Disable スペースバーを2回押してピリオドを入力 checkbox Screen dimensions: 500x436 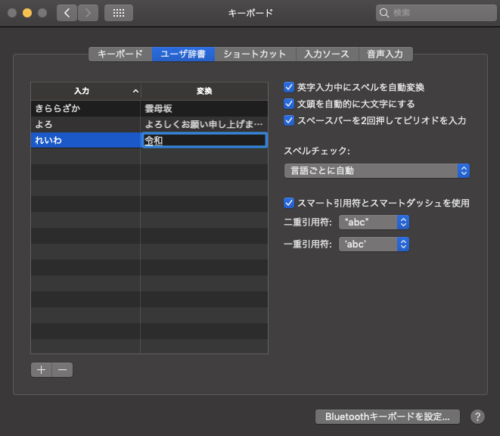289,120
